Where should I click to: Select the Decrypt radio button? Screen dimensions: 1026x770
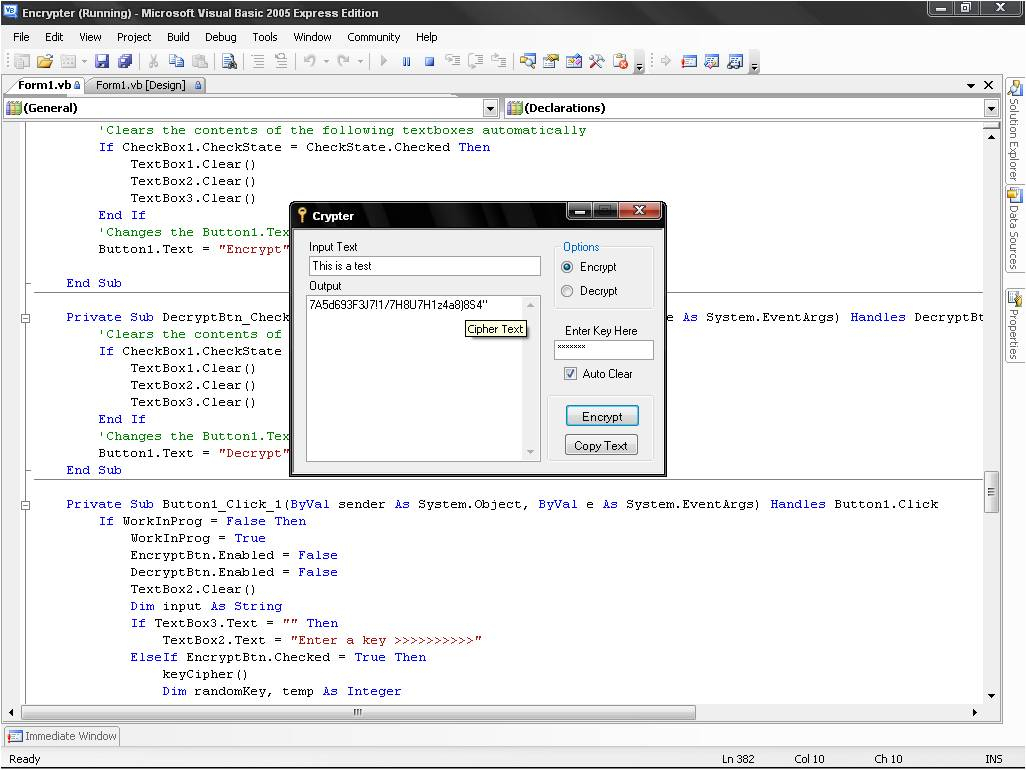[x=568, y=291]
